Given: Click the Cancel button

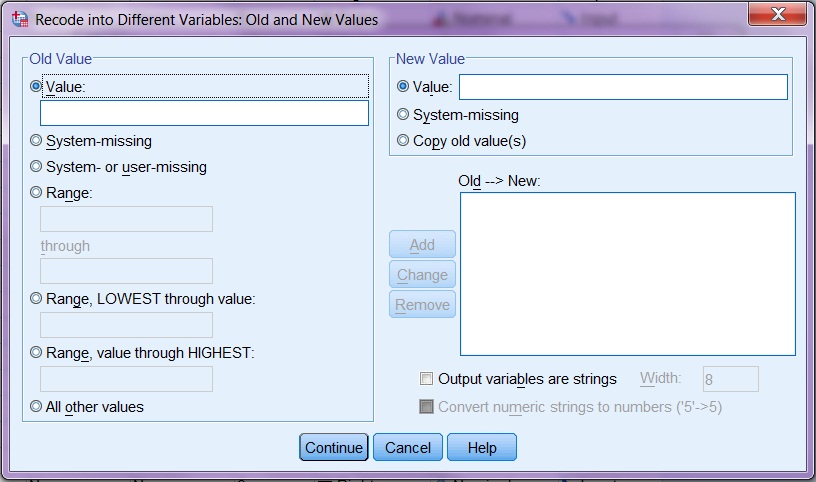Looking at the screenshot, I should pos(408,448).
